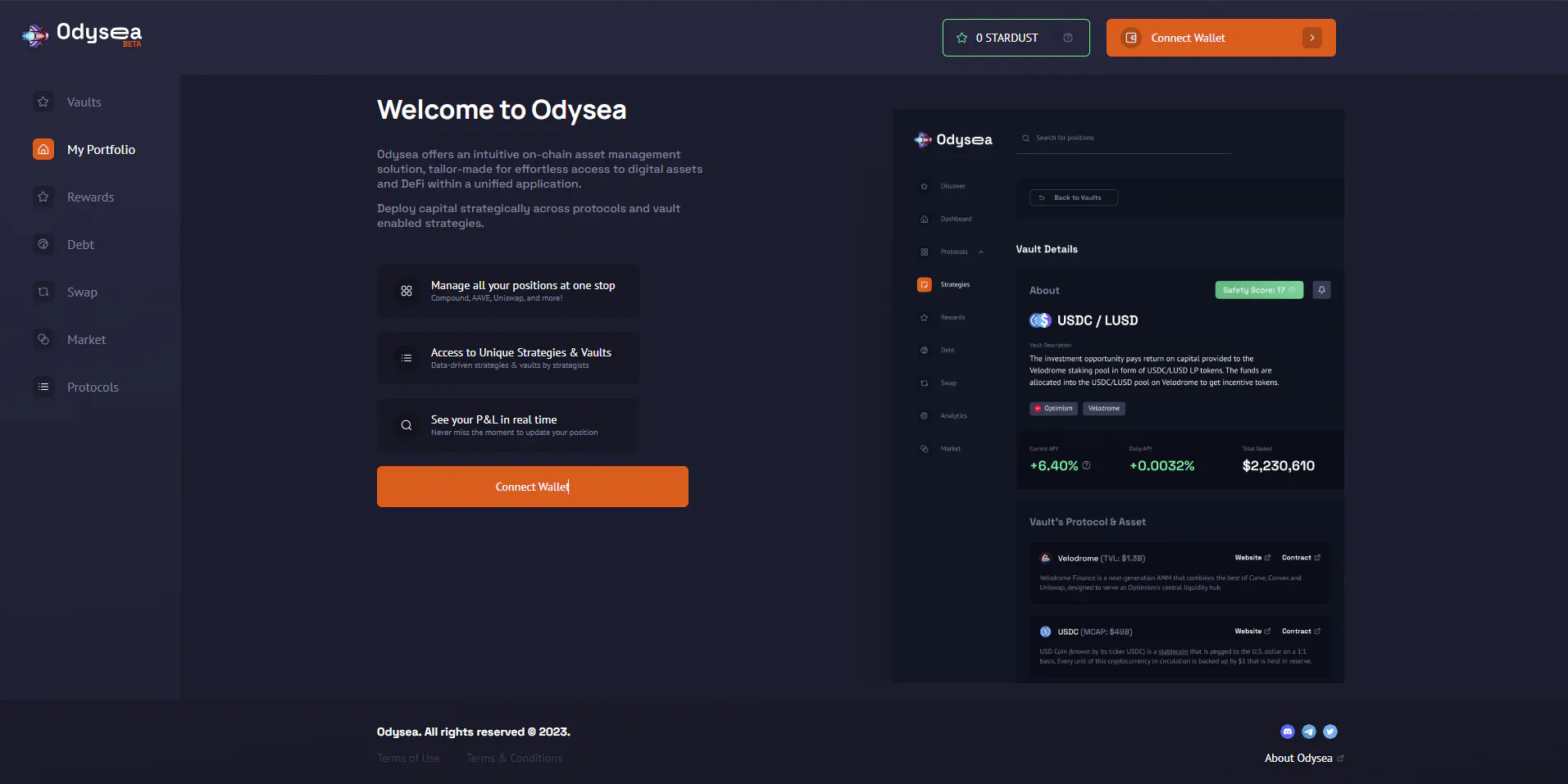Click the 0 STARDUST button
The width and height of the screenshot is (1568, 784).
(x=1016, y=38)
